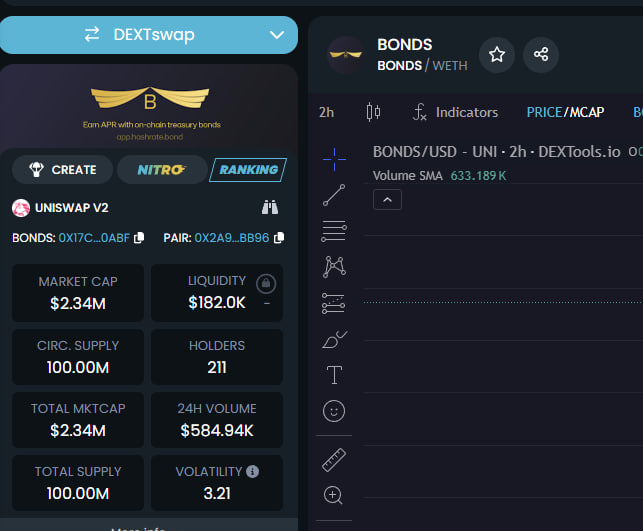The height and width of the screenshot is (531, 643).
Task: Click the Volume SMA 633.189 K label
Action: pos(439,176)
